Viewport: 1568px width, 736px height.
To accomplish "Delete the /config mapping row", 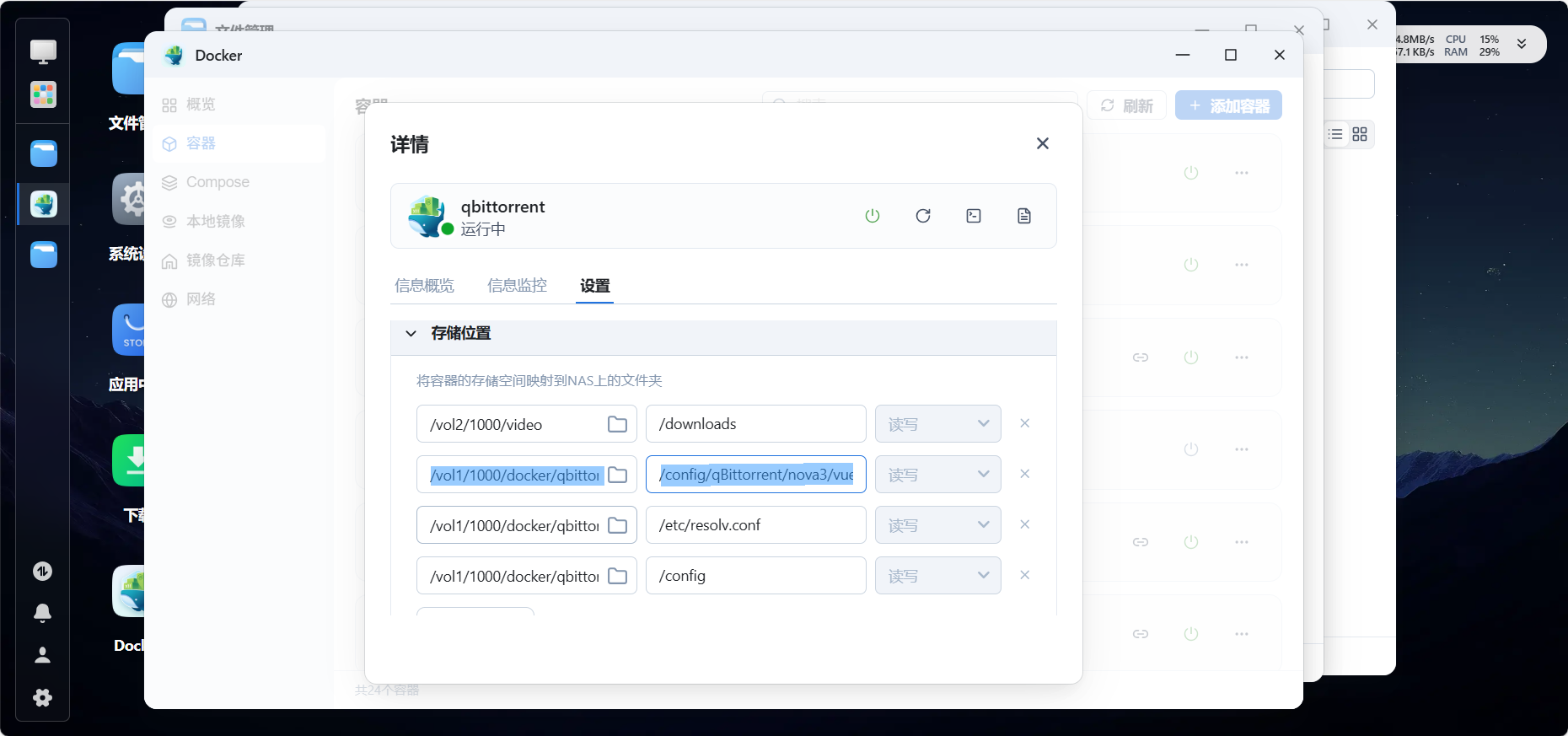I will pos(1025,575).
